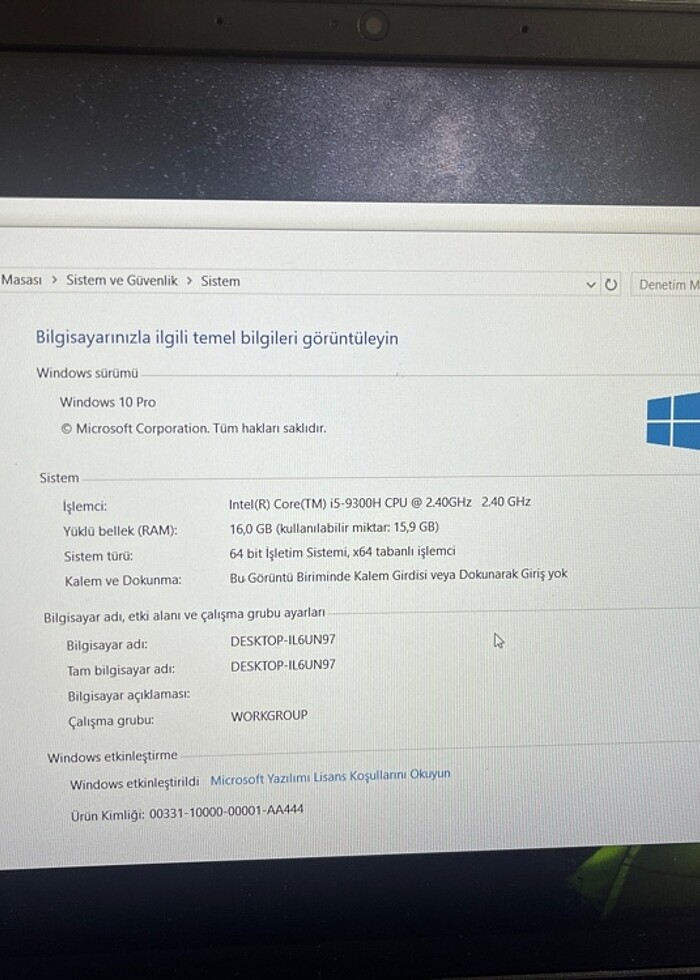Open the address bar history dropdown arrow
700x980 pixels.
point(591,284)
